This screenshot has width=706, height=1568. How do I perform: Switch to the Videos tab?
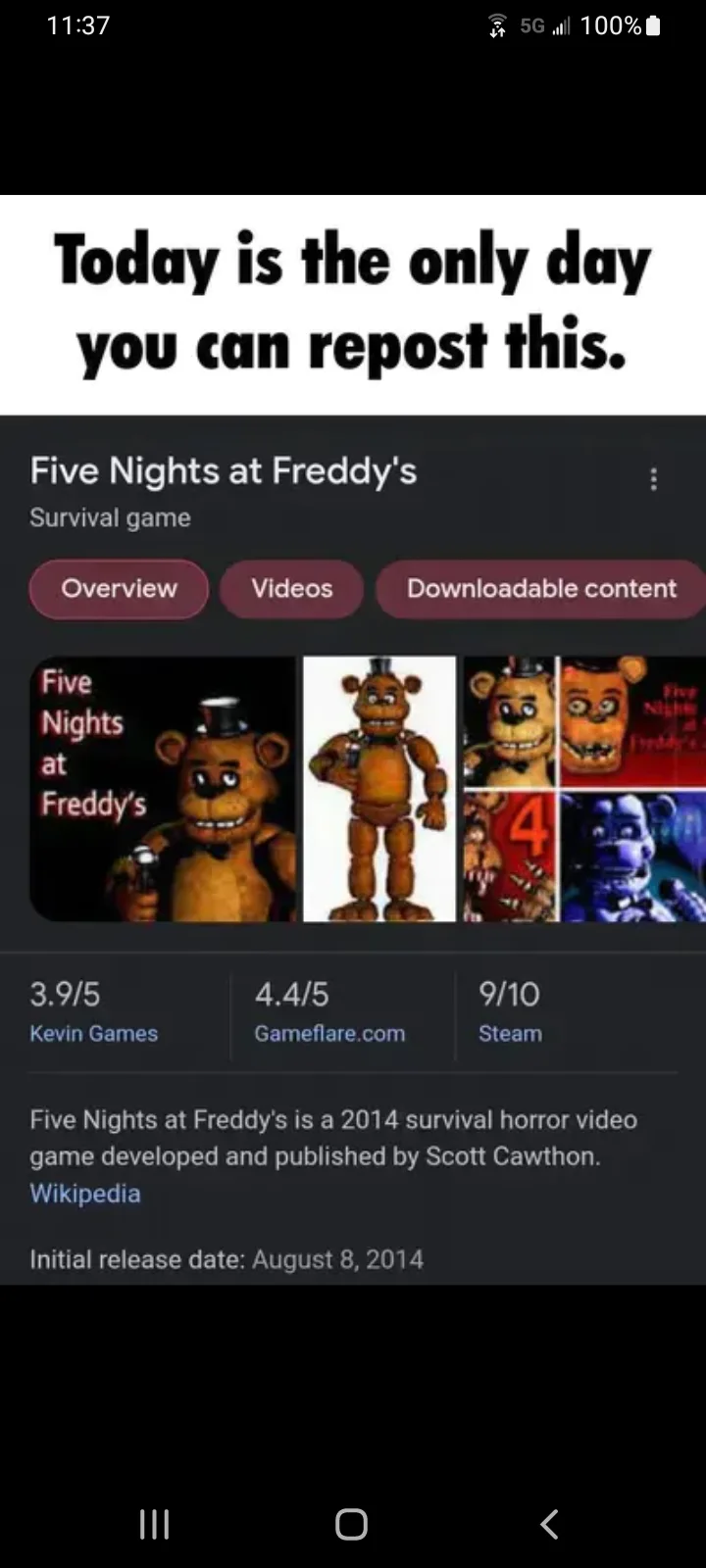click(x=291, y=589)
